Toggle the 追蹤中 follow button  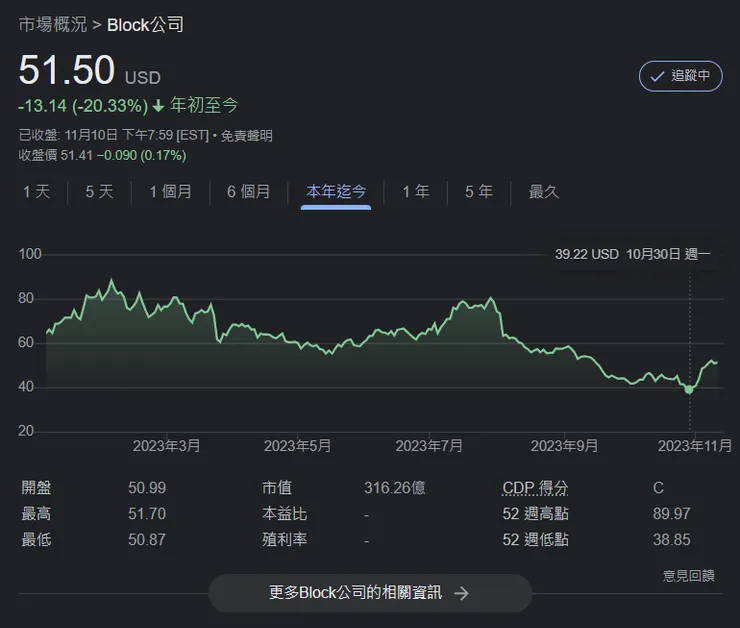pyautogui.click(x=681, y=76)
